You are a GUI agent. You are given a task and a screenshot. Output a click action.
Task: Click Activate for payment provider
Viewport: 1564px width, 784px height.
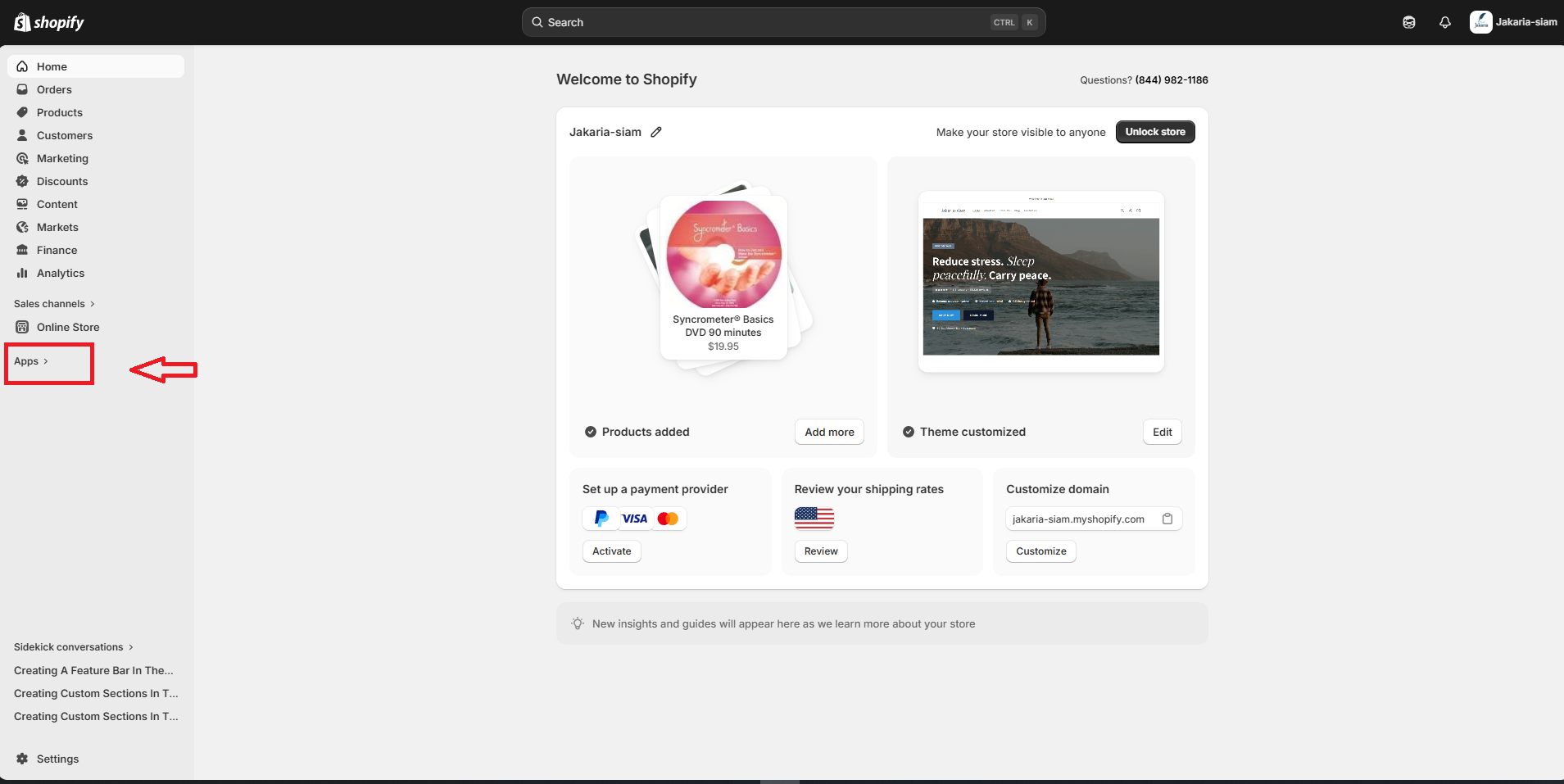[x=611, y=551]
